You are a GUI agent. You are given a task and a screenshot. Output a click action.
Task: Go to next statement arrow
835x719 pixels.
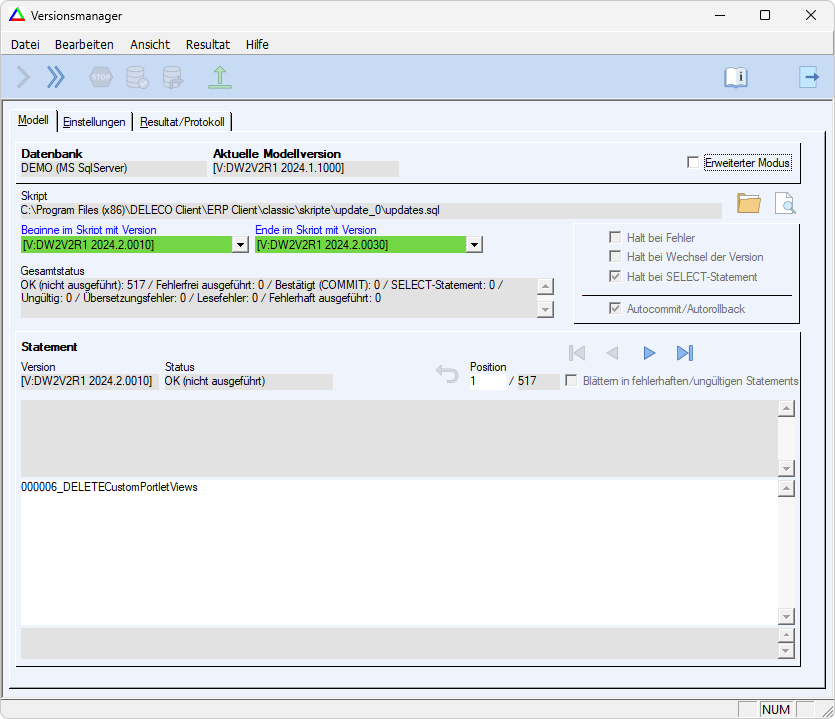649,353
